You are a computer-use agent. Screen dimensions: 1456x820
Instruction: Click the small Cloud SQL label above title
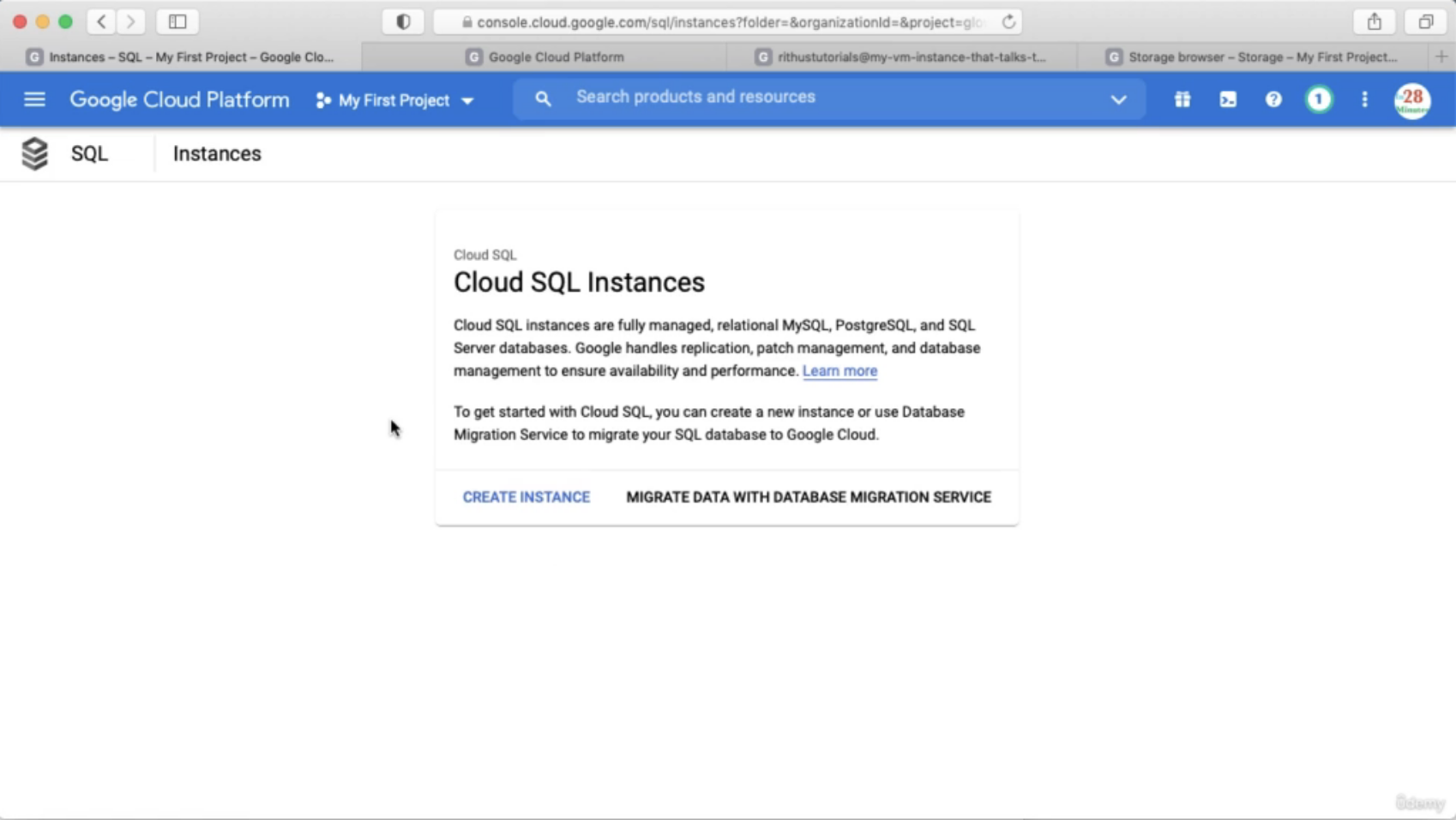[484, 255]
